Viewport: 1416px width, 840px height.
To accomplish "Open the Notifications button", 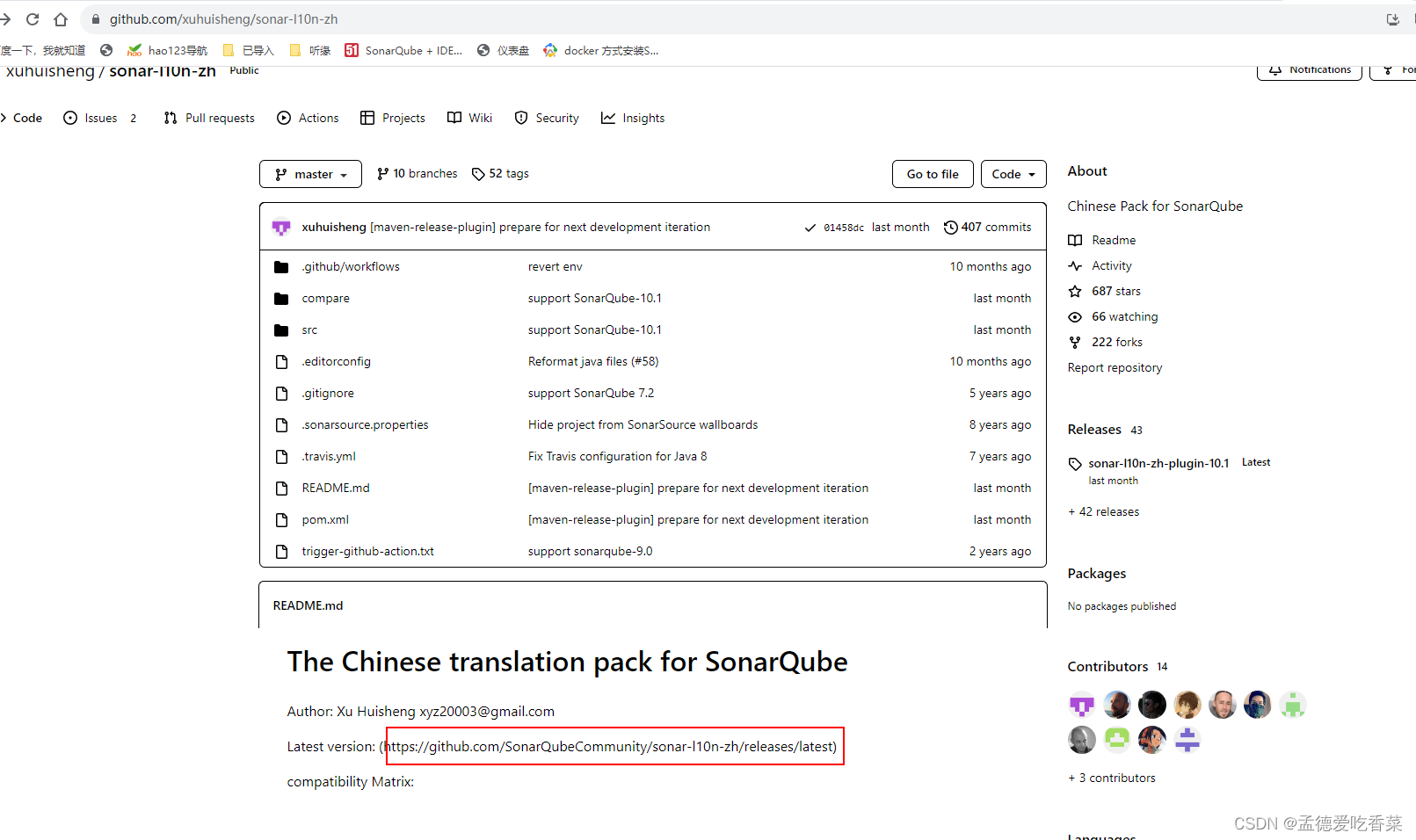I will tap(1310, 70).
